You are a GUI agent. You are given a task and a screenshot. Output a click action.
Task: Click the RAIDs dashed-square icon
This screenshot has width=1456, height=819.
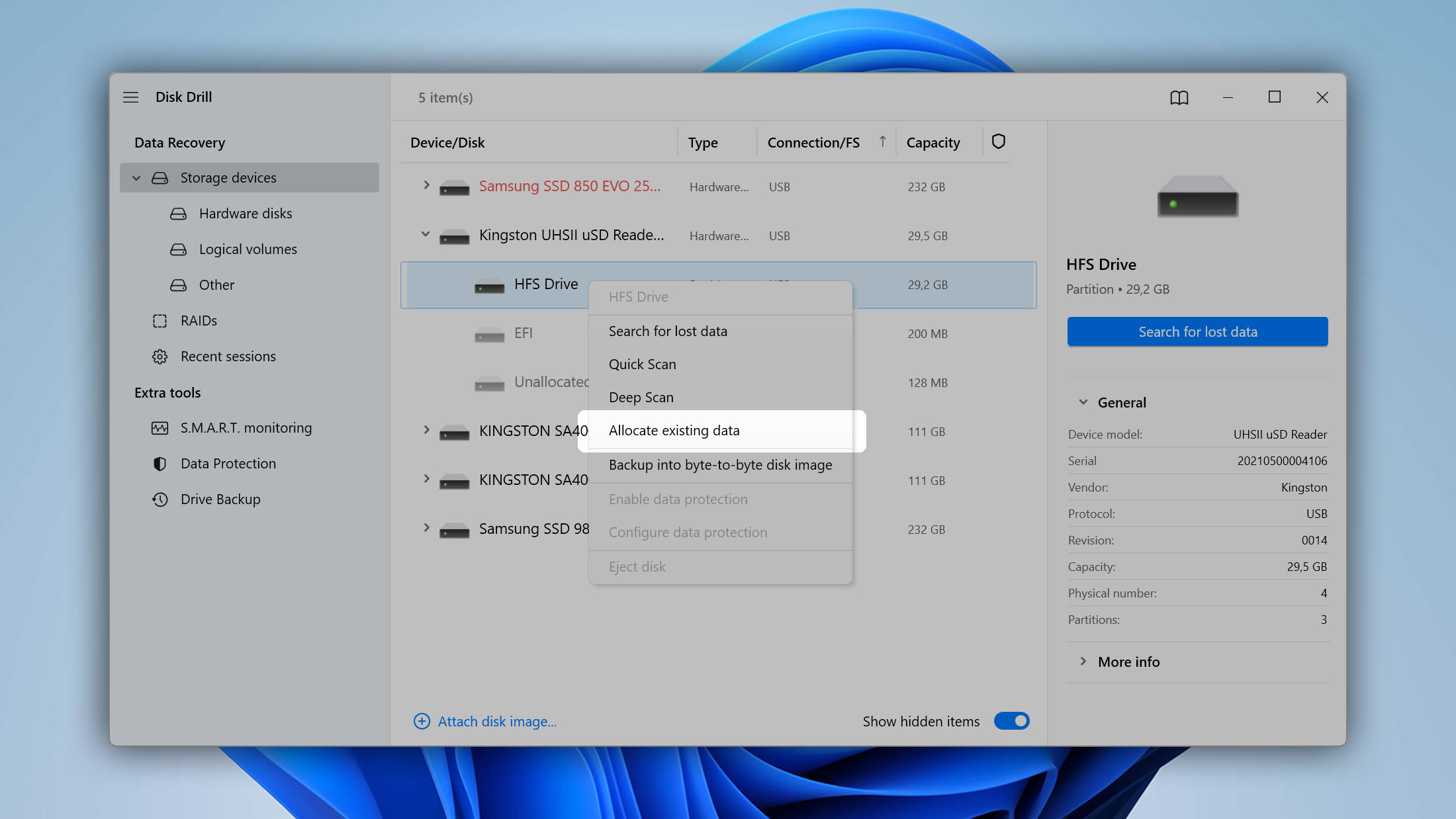pyautogui.click(x=160, y=321)
